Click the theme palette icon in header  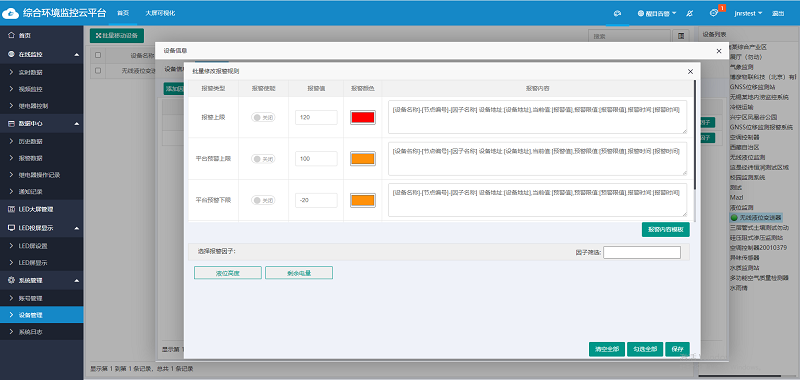[x=617, y=13]
